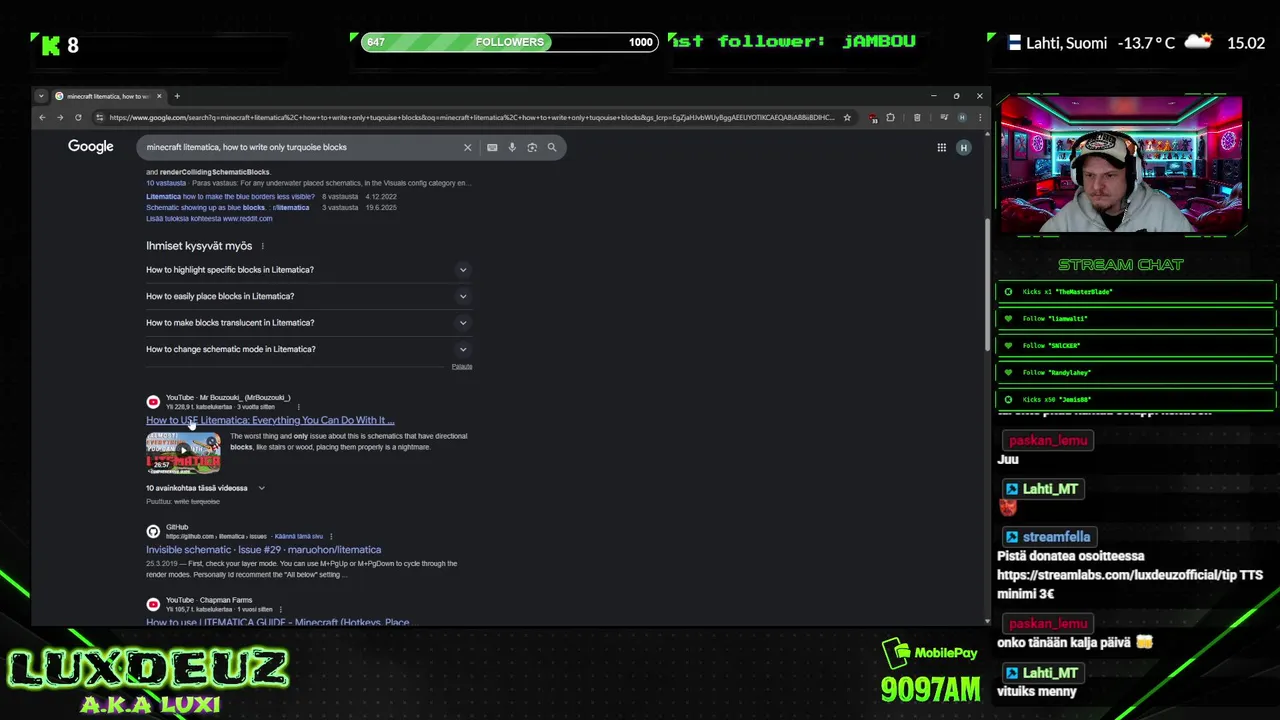The image size is (1280, 720).
Task: Play the 26:57 Litematica video thumbnail
Action: pos(183,453)
